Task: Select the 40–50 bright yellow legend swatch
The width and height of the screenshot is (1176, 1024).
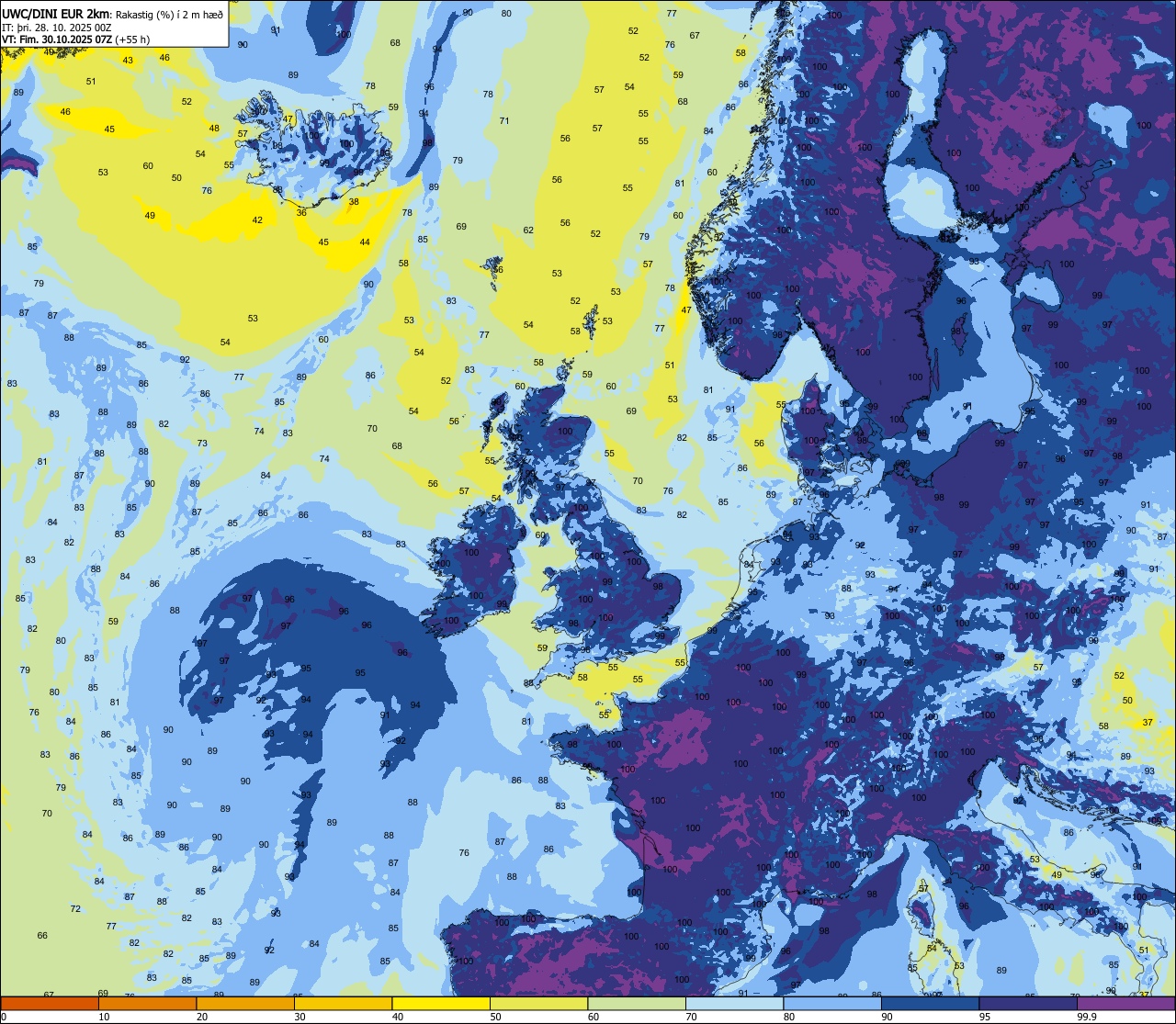Action: pyautogui.click(x=441, y=1003)
